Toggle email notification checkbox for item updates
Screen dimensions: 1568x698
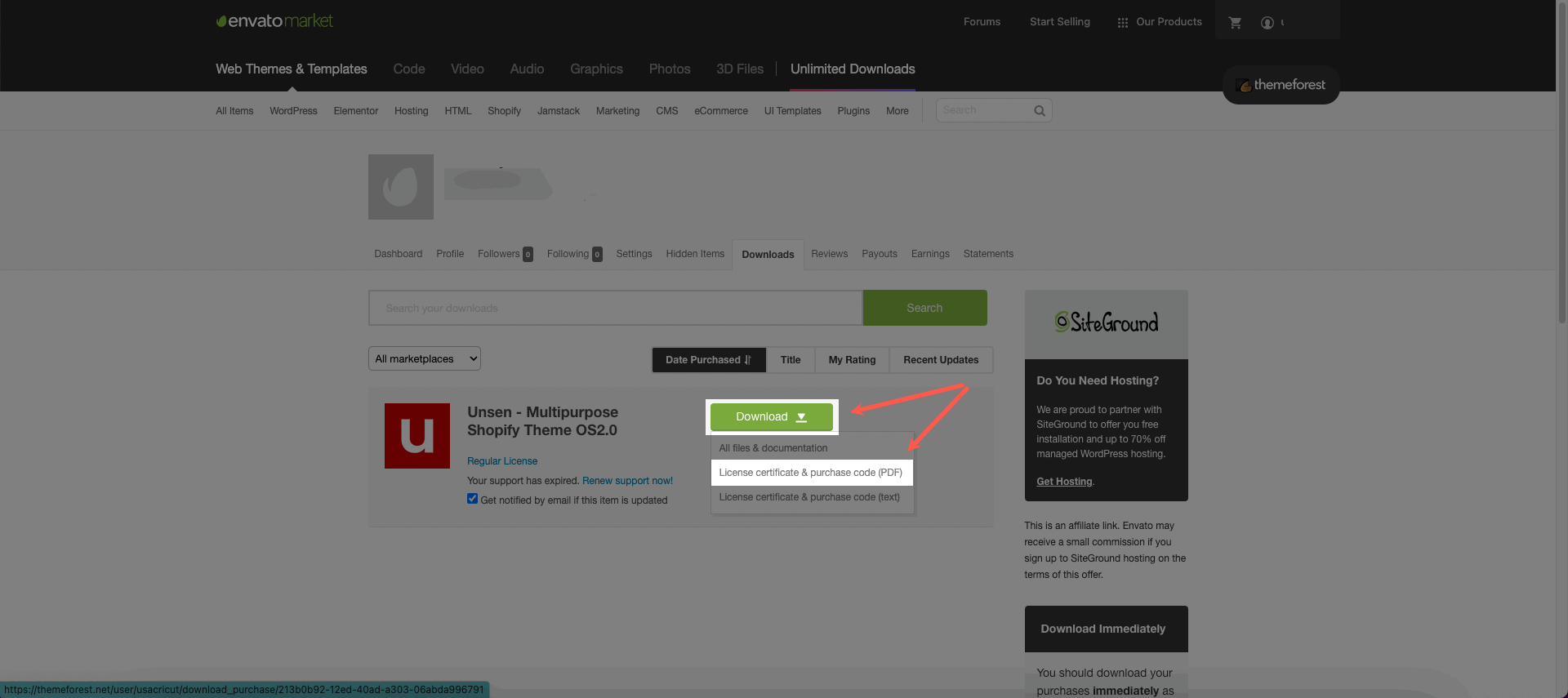pos(472,499)
